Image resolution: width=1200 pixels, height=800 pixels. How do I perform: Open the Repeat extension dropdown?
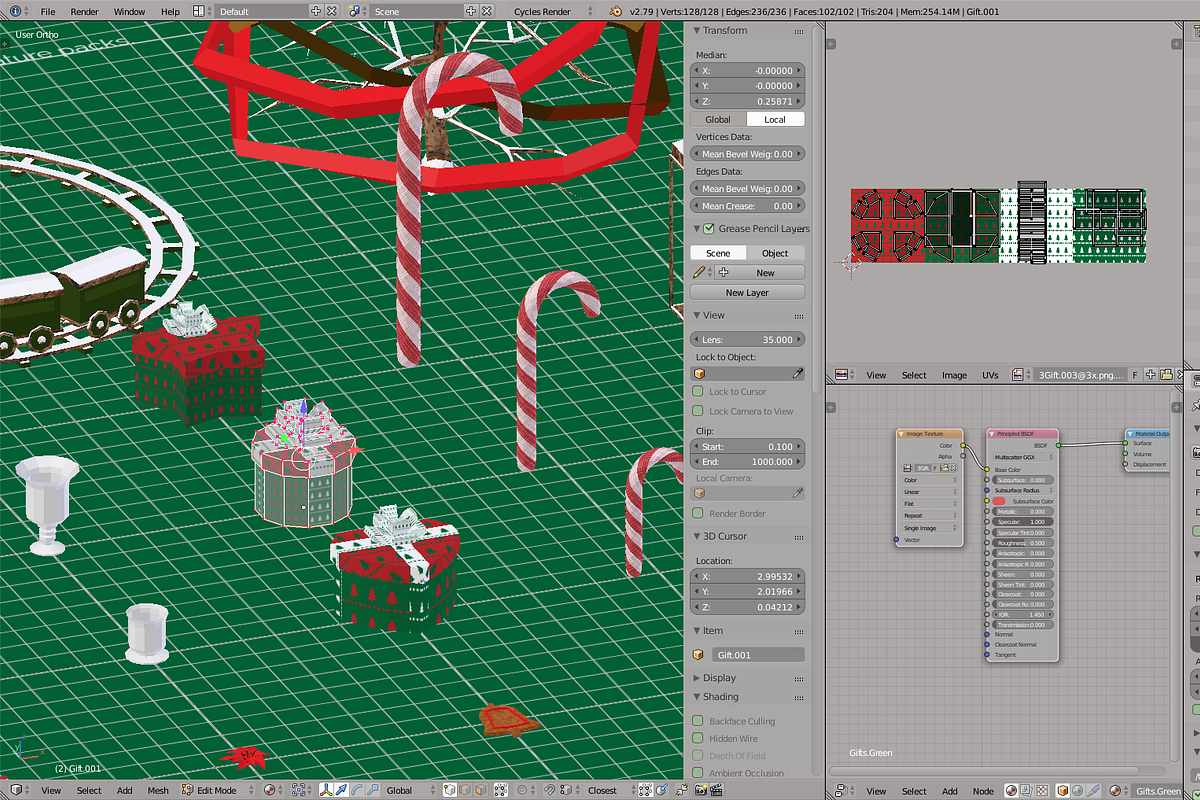tap(930, 515)
